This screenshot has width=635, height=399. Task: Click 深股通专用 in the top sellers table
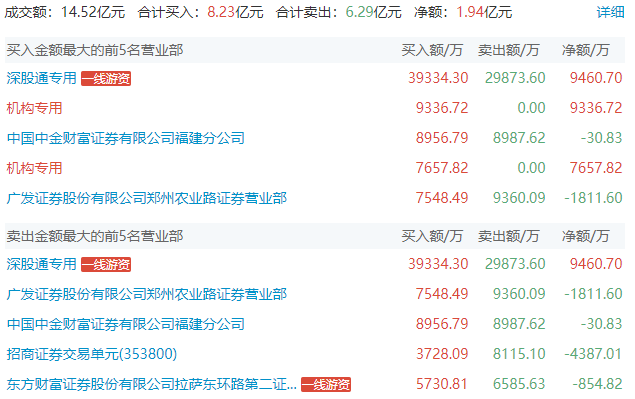(x=41, y=264)
